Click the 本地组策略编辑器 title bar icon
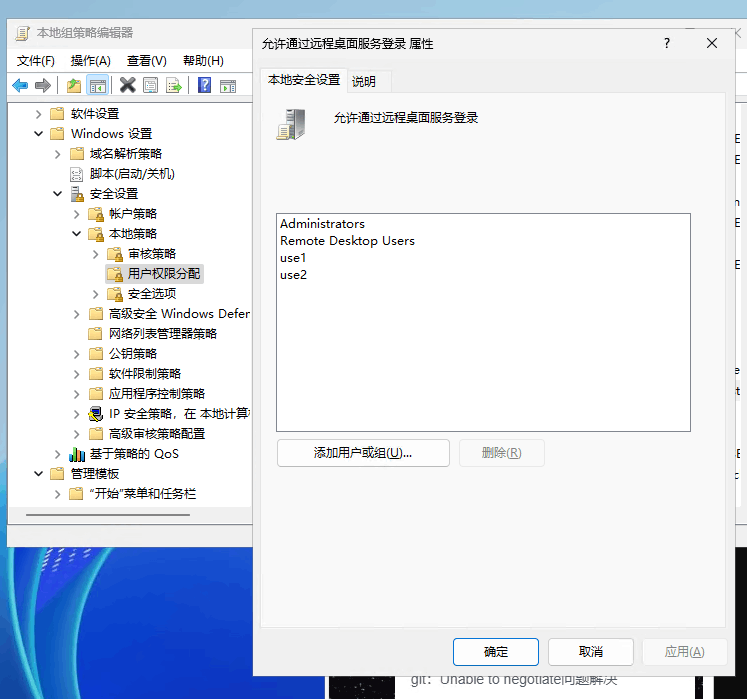The height and width of the screenshot is (699, 747). pyautogui.click(x=22, y=33)
